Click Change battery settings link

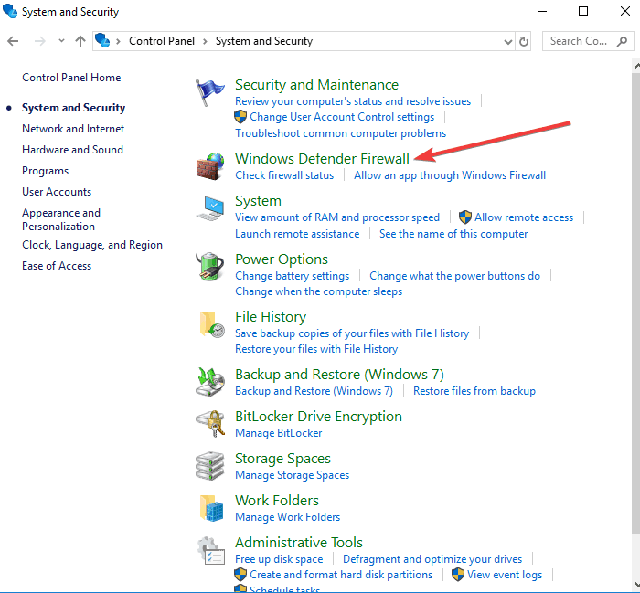[292, 276]
